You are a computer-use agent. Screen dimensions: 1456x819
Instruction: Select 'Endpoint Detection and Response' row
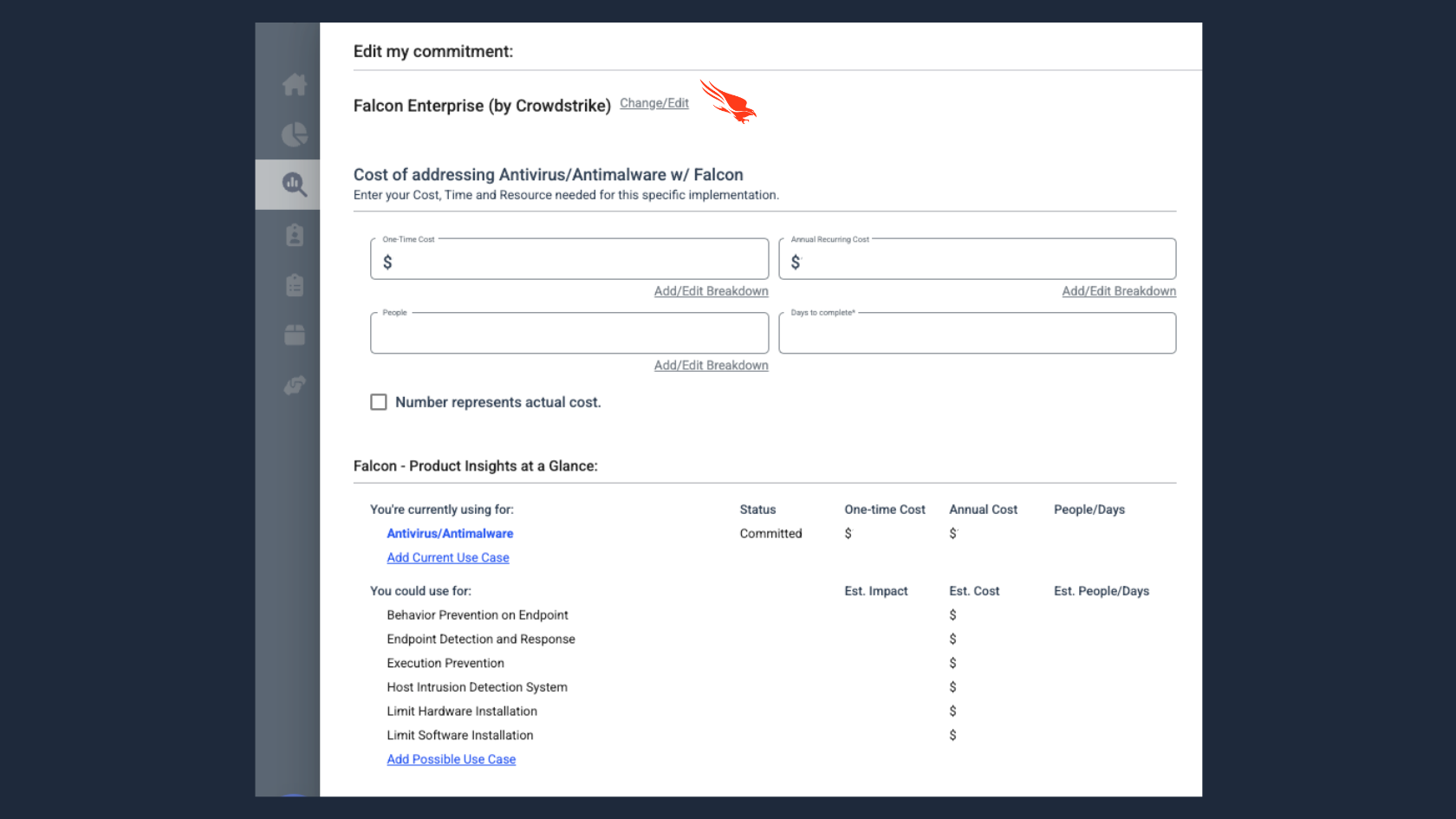[481, 640]
